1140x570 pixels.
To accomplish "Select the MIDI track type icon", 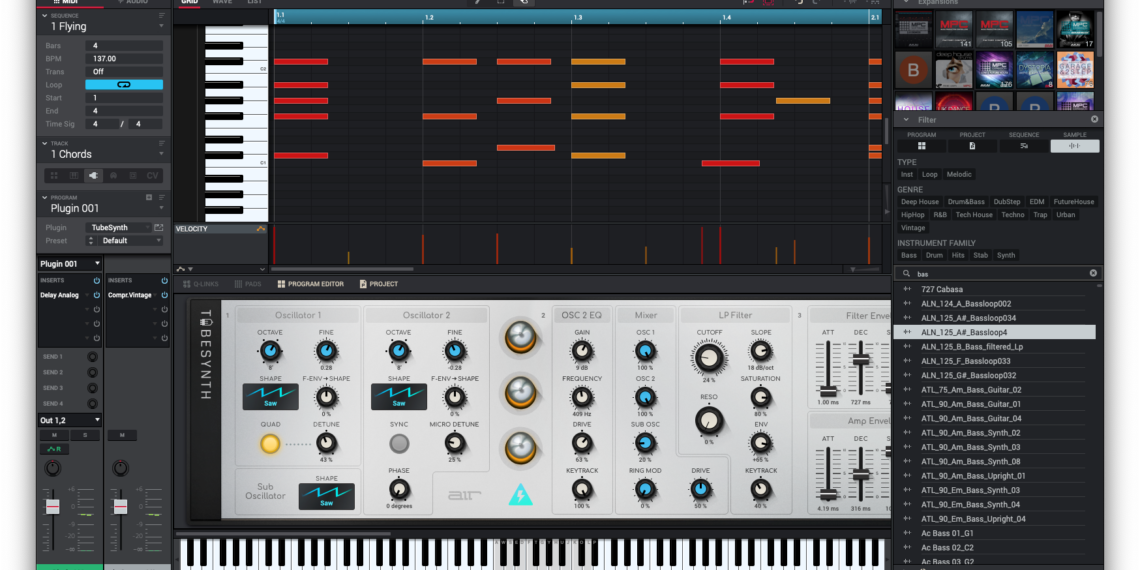I will pos(113,175).
